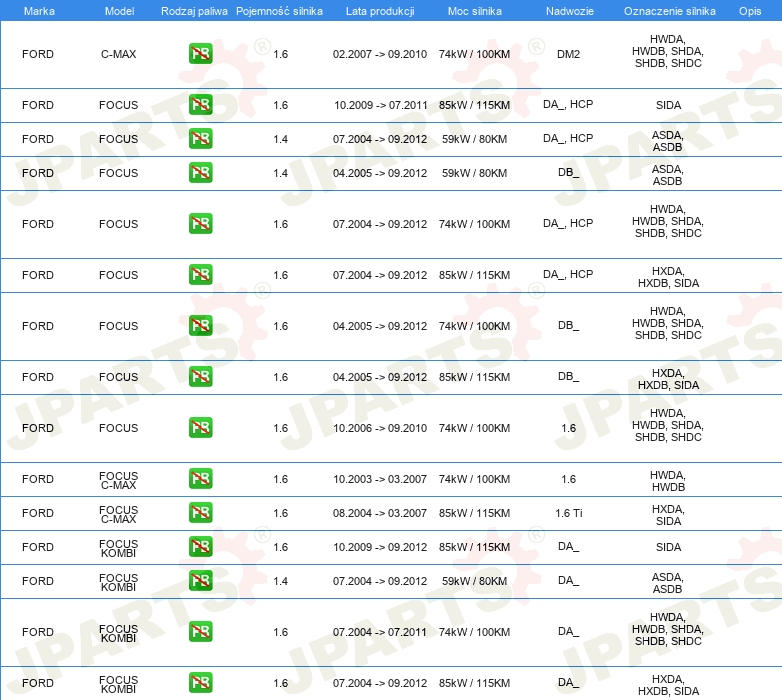Screen dimensions: 782x700
Task: Click fuel icon for Focus Kombi 07.2004 -> 07.2011 row
Action: click(200, 632)
